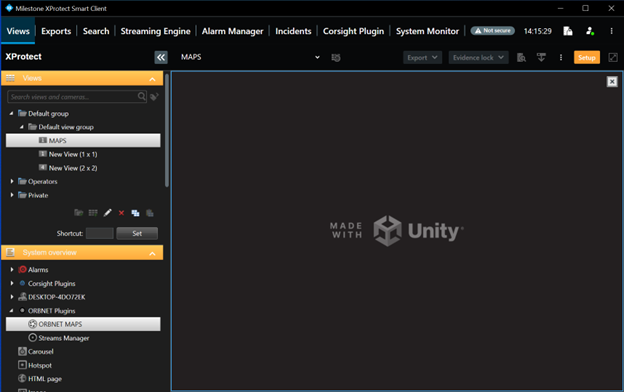
Task: Select the MAPS view
Action: click(83, 140)
